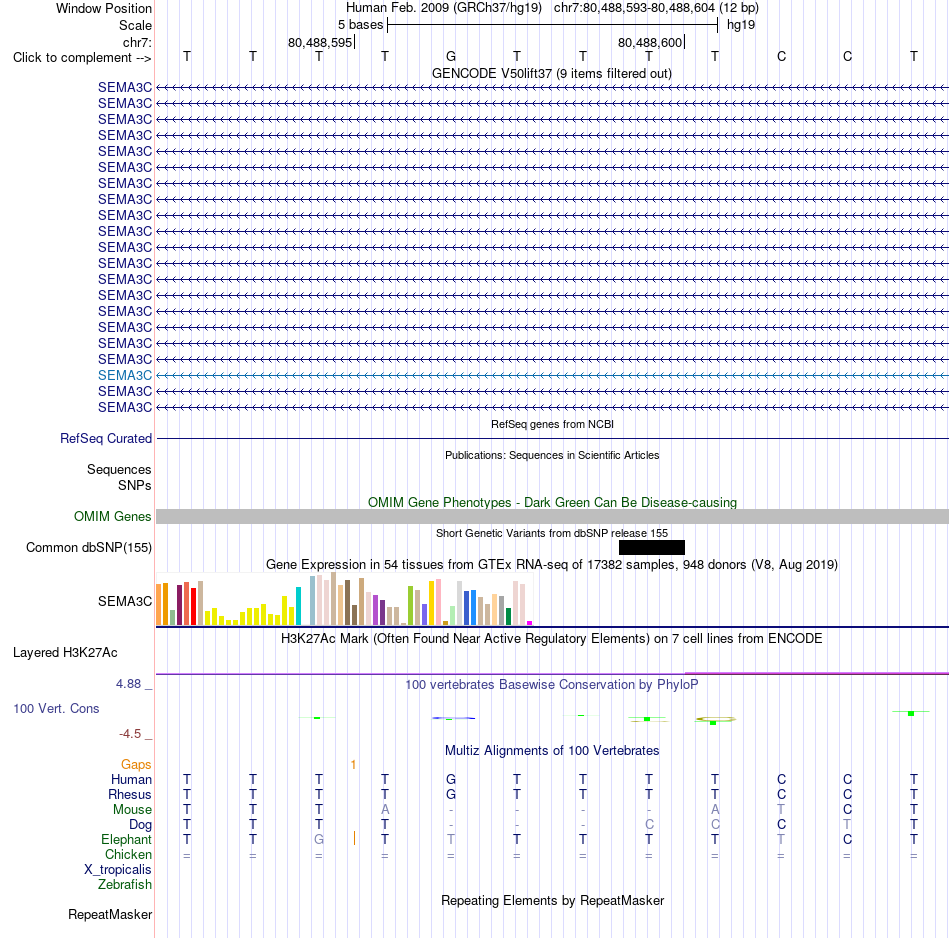Open 'Multiz Alignments of 100 Vertebrates' track title
950x938 pixels.
pyautogui.click(x=552, y=751)
